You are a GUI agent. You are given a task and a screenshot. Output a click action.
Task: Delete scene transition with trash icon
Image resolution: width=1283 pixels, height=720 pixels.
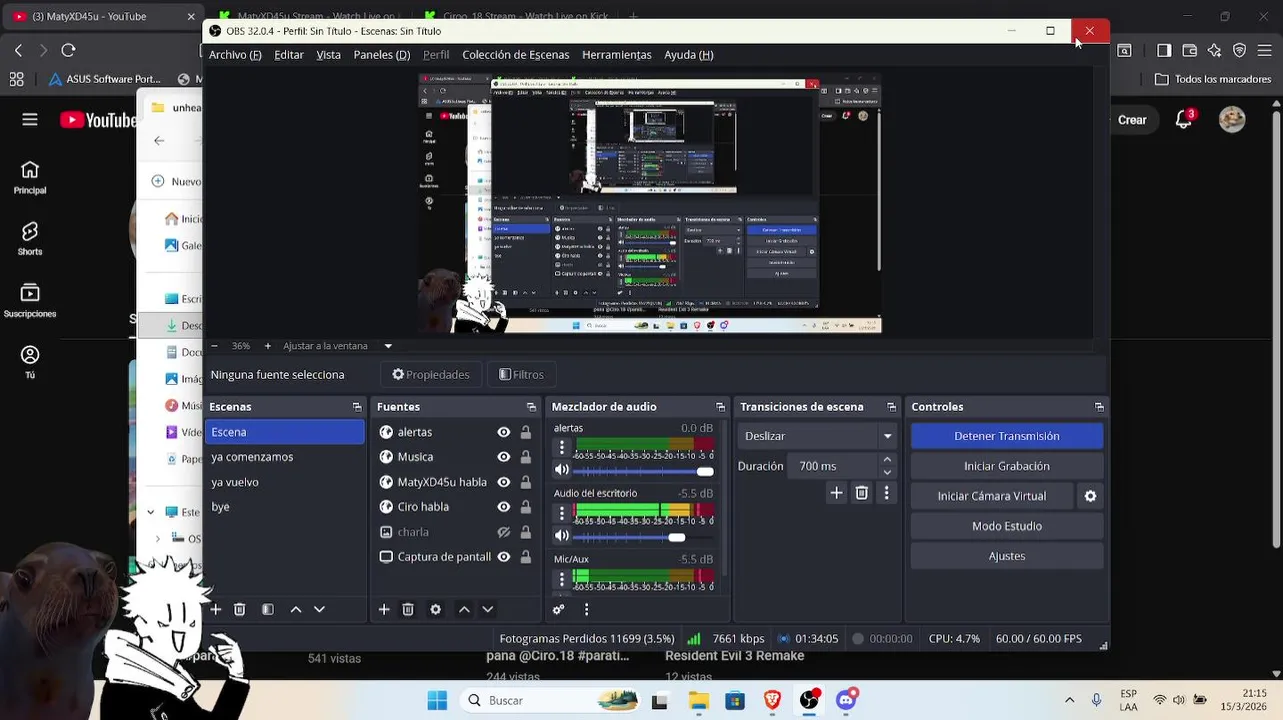point(862,493)
